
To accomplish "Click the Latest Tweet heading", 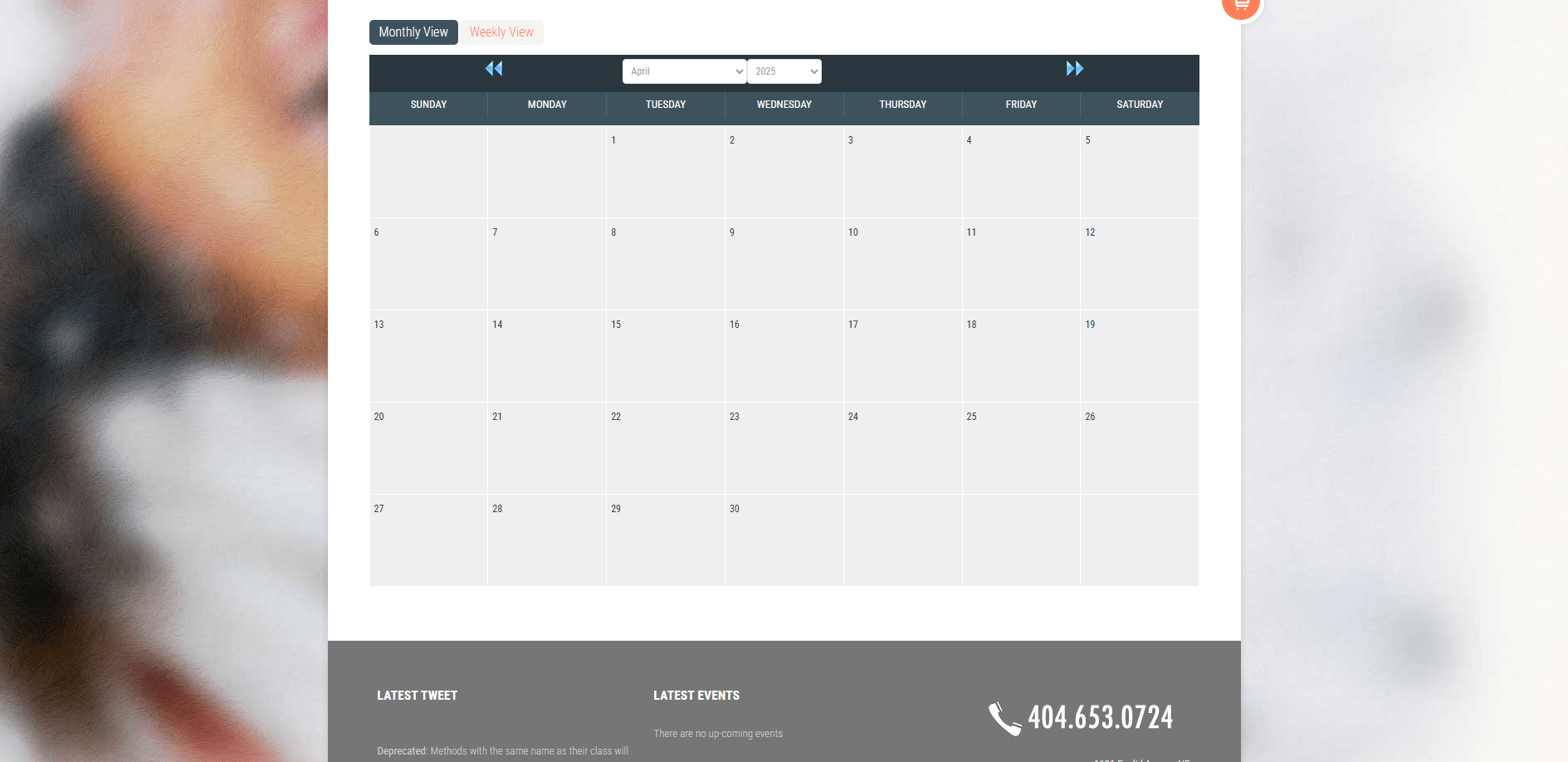I will pyautogui.click(x=417, y=696).
